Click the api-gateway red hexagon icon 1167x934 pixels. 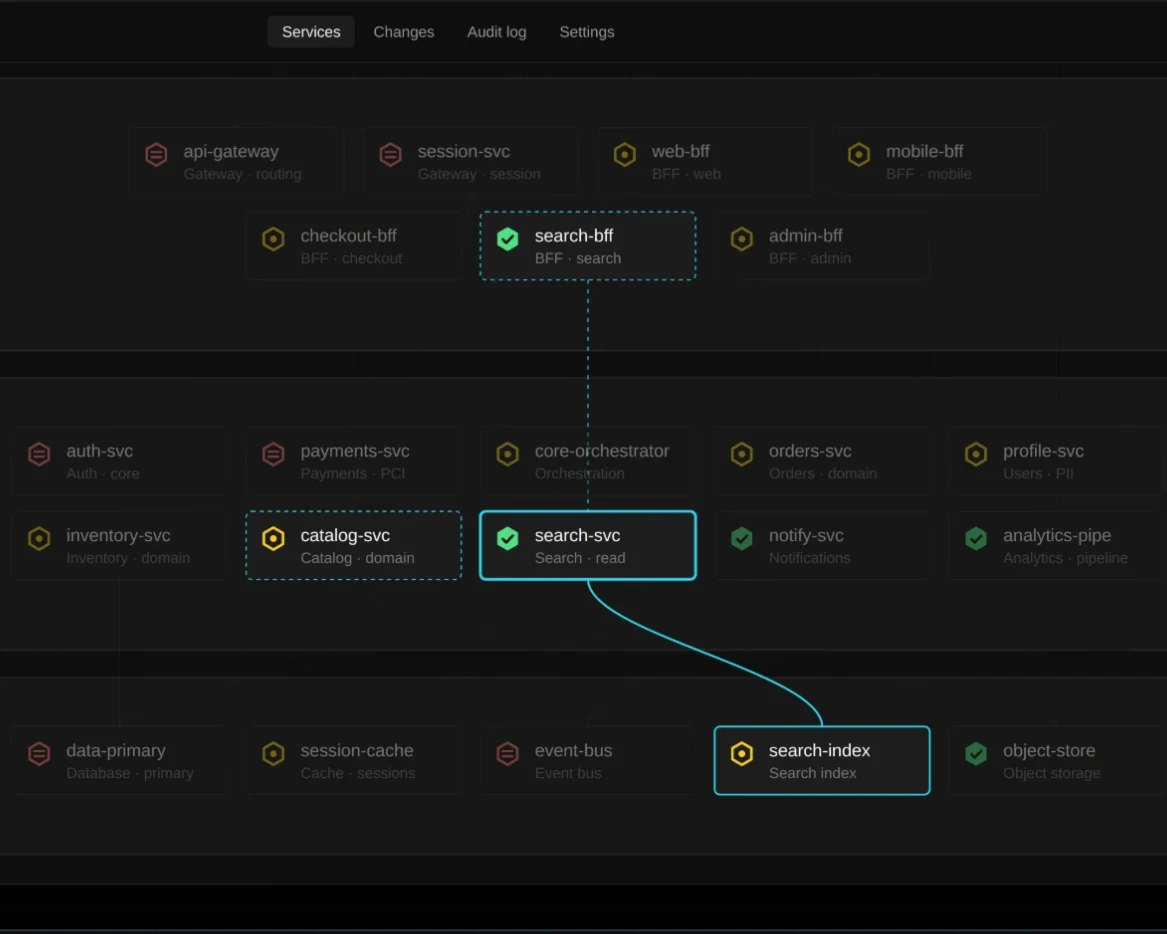point(156,155)
